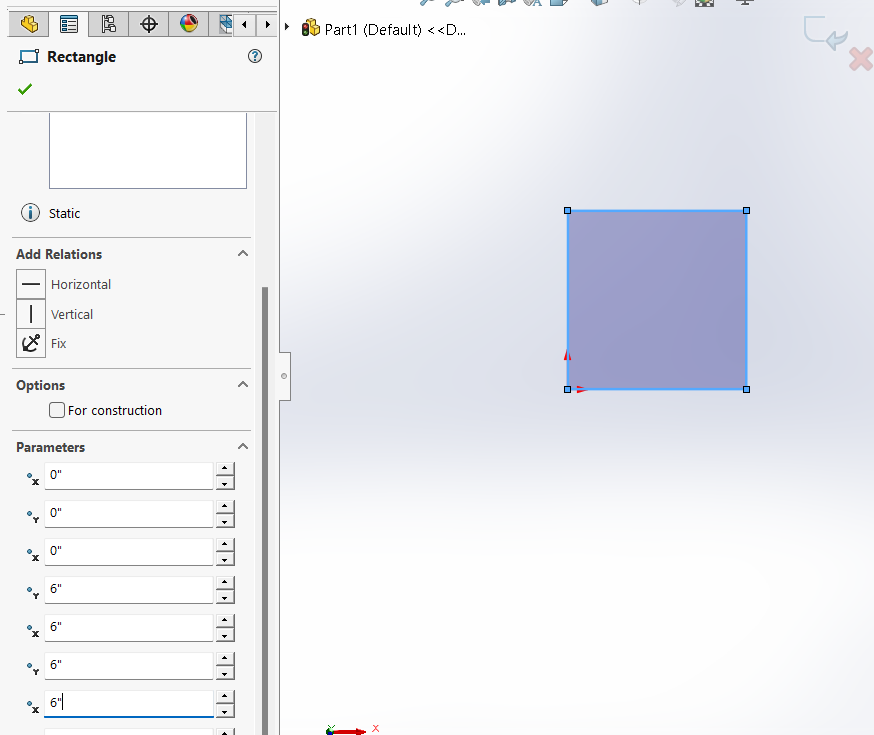Increase the first point X value
This screenshot has width=874, height=735.
pos(225,469)
